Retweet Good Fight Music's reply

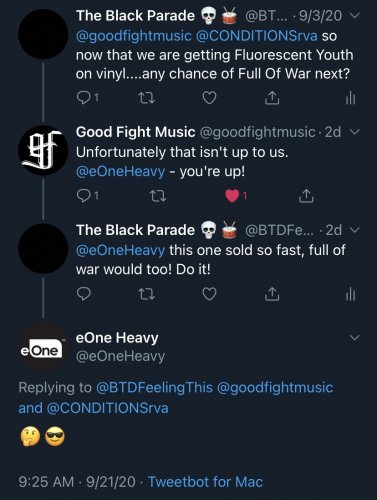pos(158,196)
